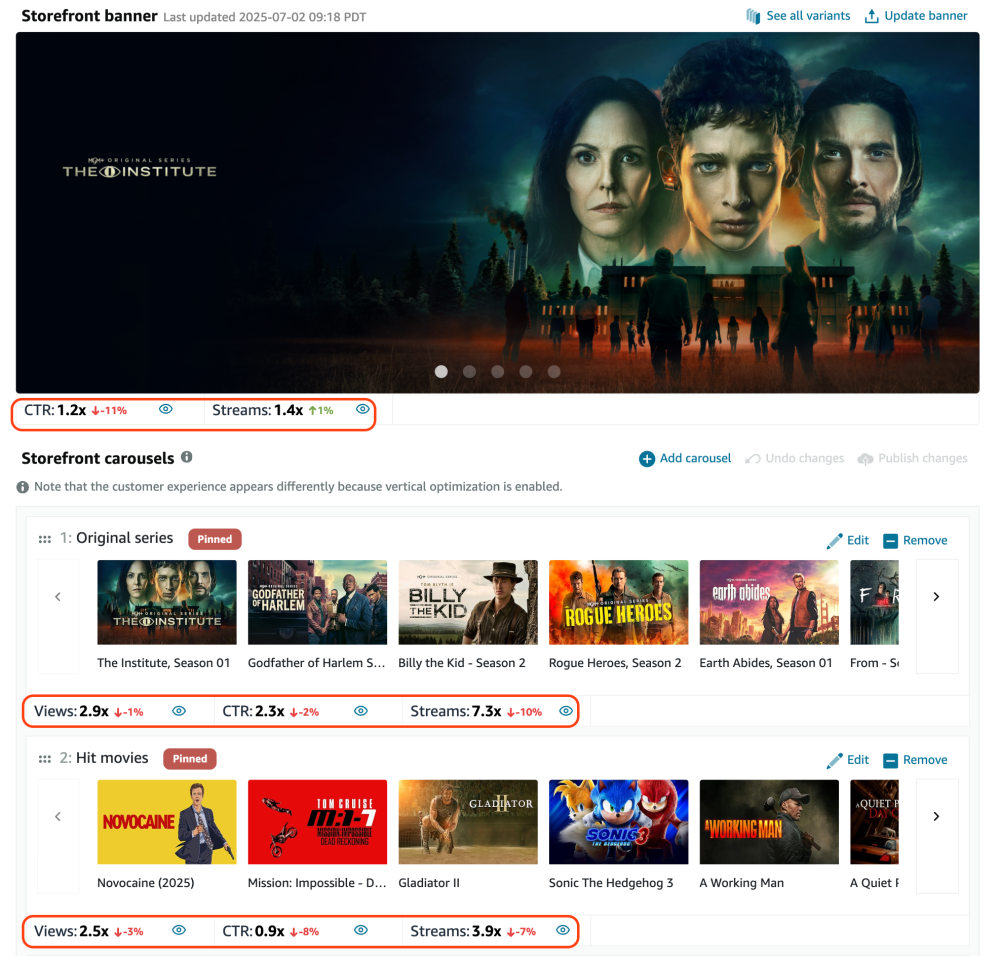Grab the drag handle of Hit movies carousel
The height and width of the screenshot is (956, 1000).
tap(45, 759)
